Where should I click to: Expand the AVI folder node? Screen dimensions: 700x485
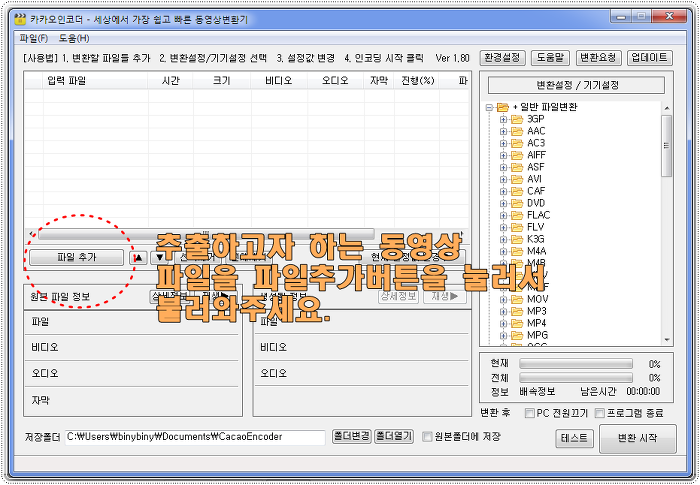click(503, 180)
